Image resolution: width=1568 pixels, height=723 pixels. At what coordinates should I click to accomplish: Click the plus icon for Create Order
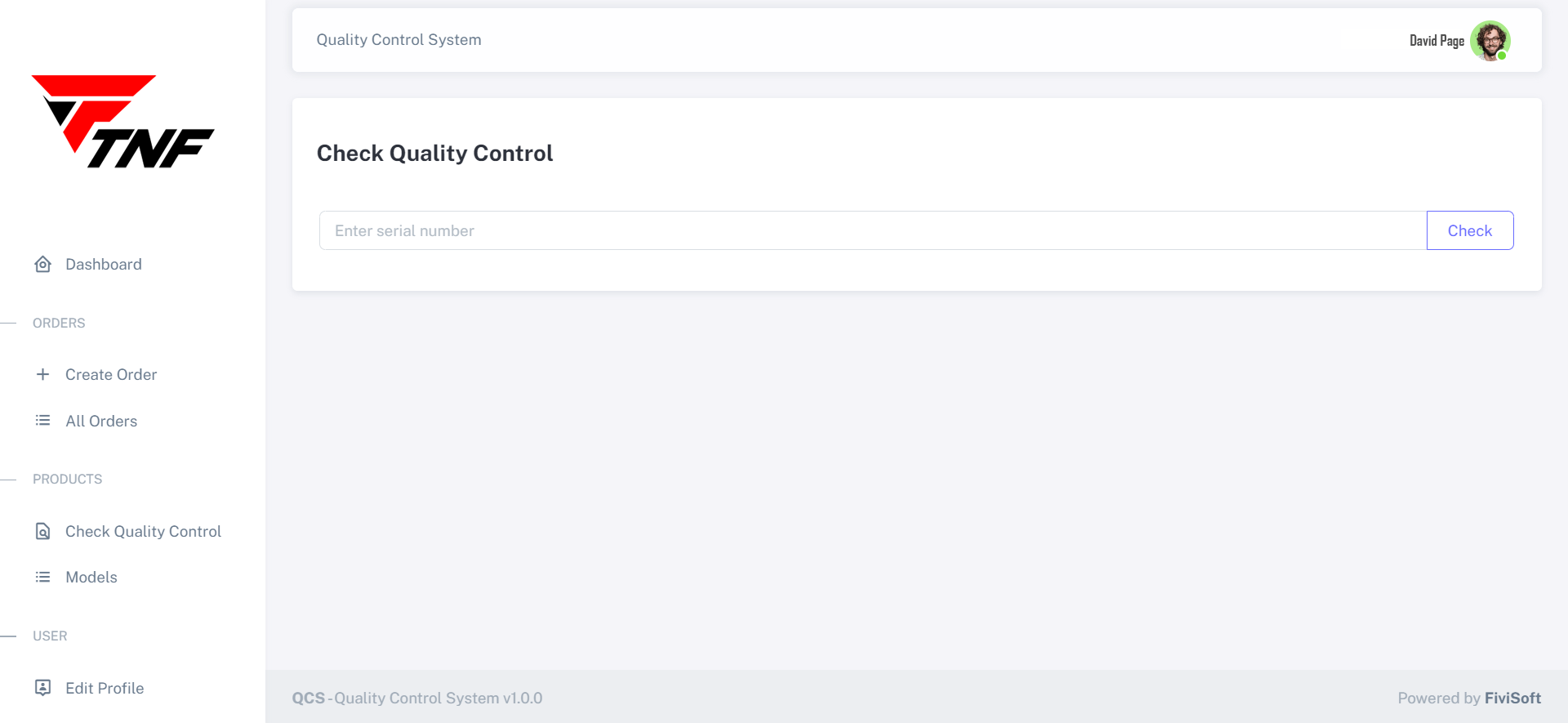[x=43, y=374]
